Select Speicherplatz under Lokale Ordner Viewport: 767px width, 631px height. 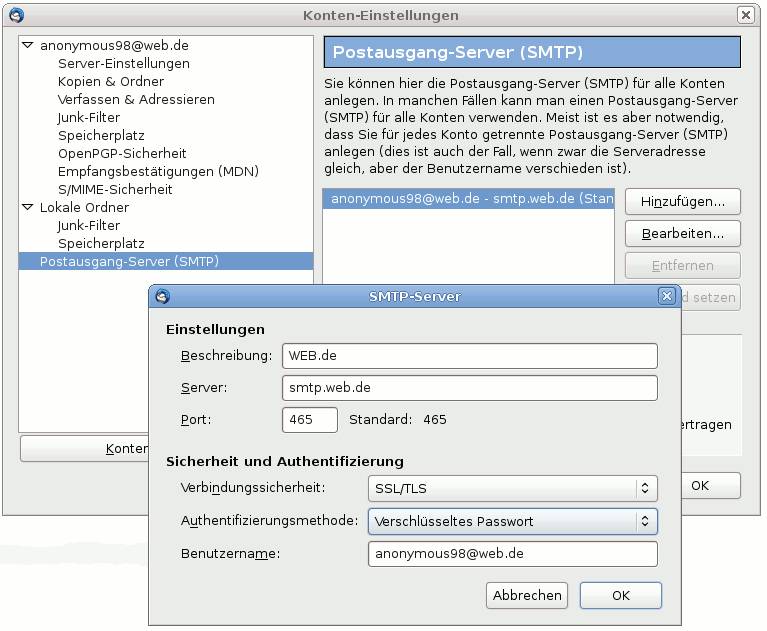point(101,244)
